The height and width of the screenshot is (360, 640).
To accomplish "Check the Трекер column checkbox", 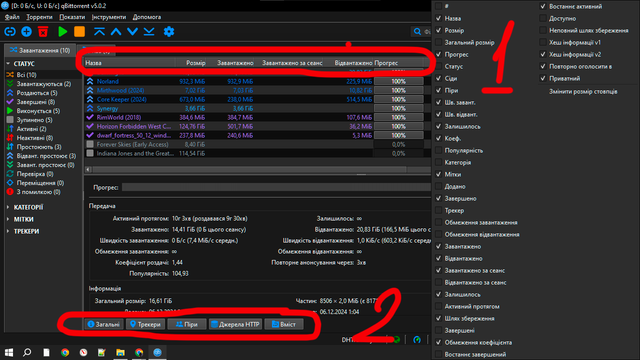I will [x=438, y=210].
